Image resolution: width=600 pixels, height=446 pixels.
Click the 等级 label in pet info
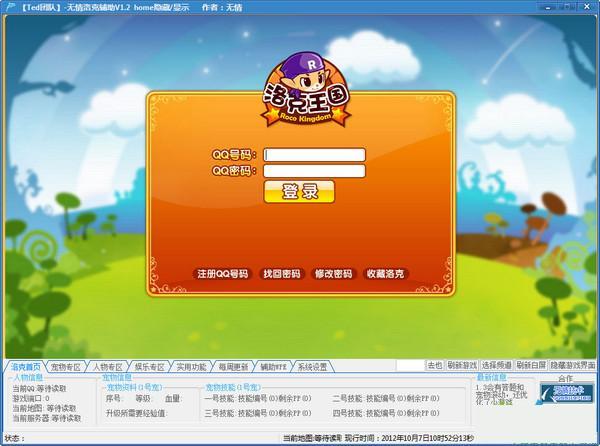coord(144,399)
